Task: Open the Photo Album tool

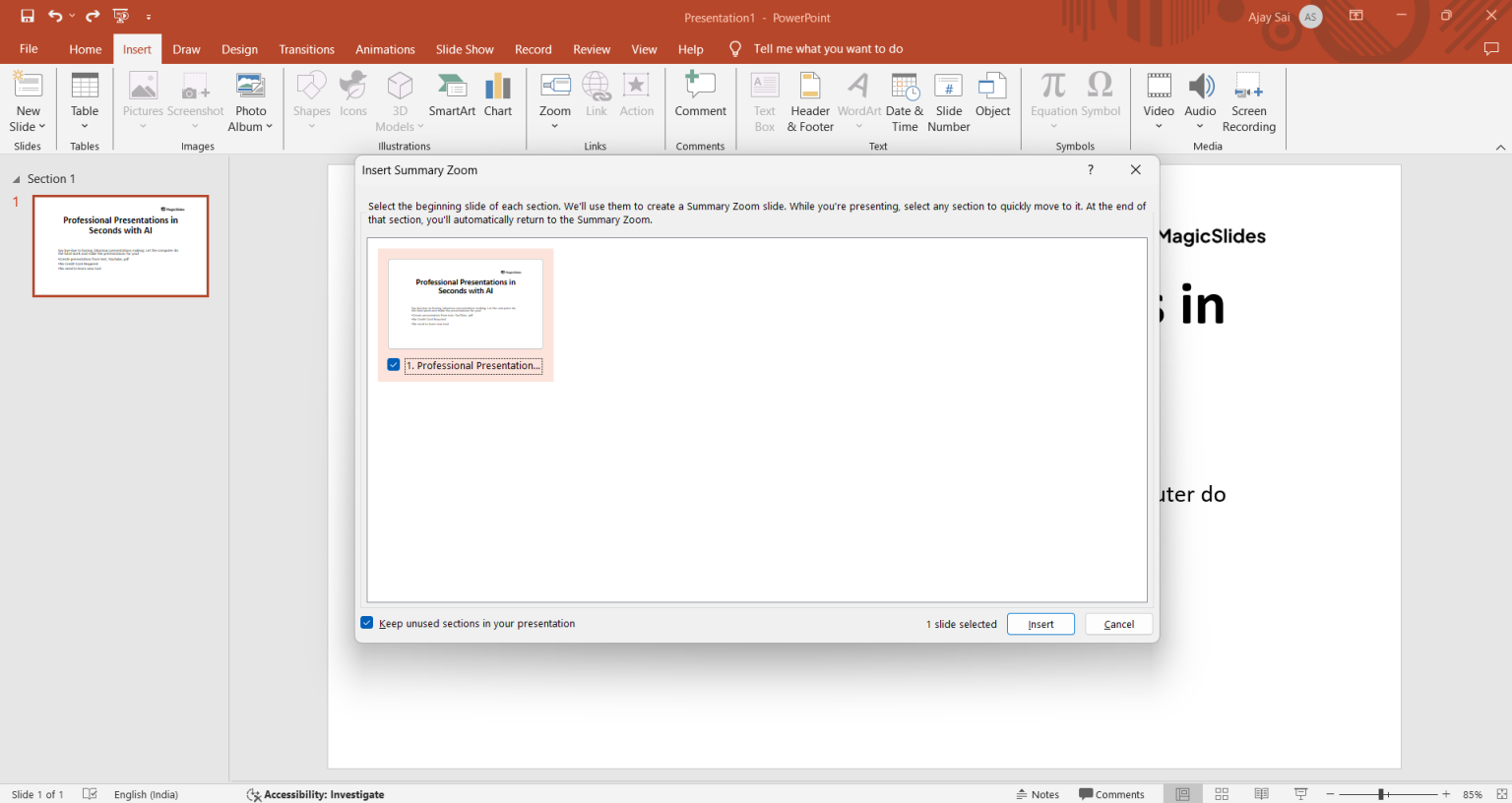Action: (250, 101)
